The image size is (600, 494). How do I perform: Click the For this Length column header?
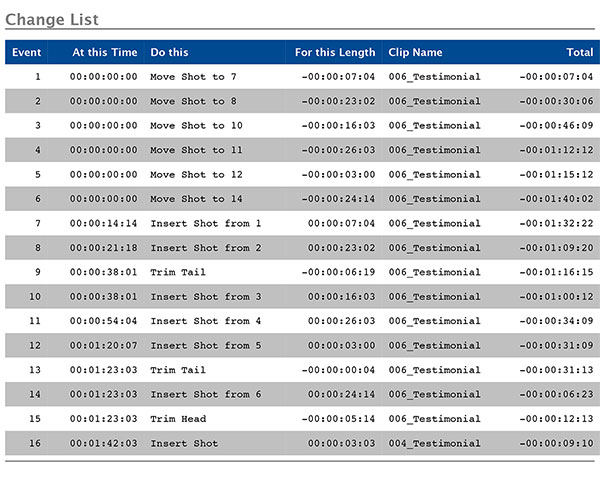335,52
